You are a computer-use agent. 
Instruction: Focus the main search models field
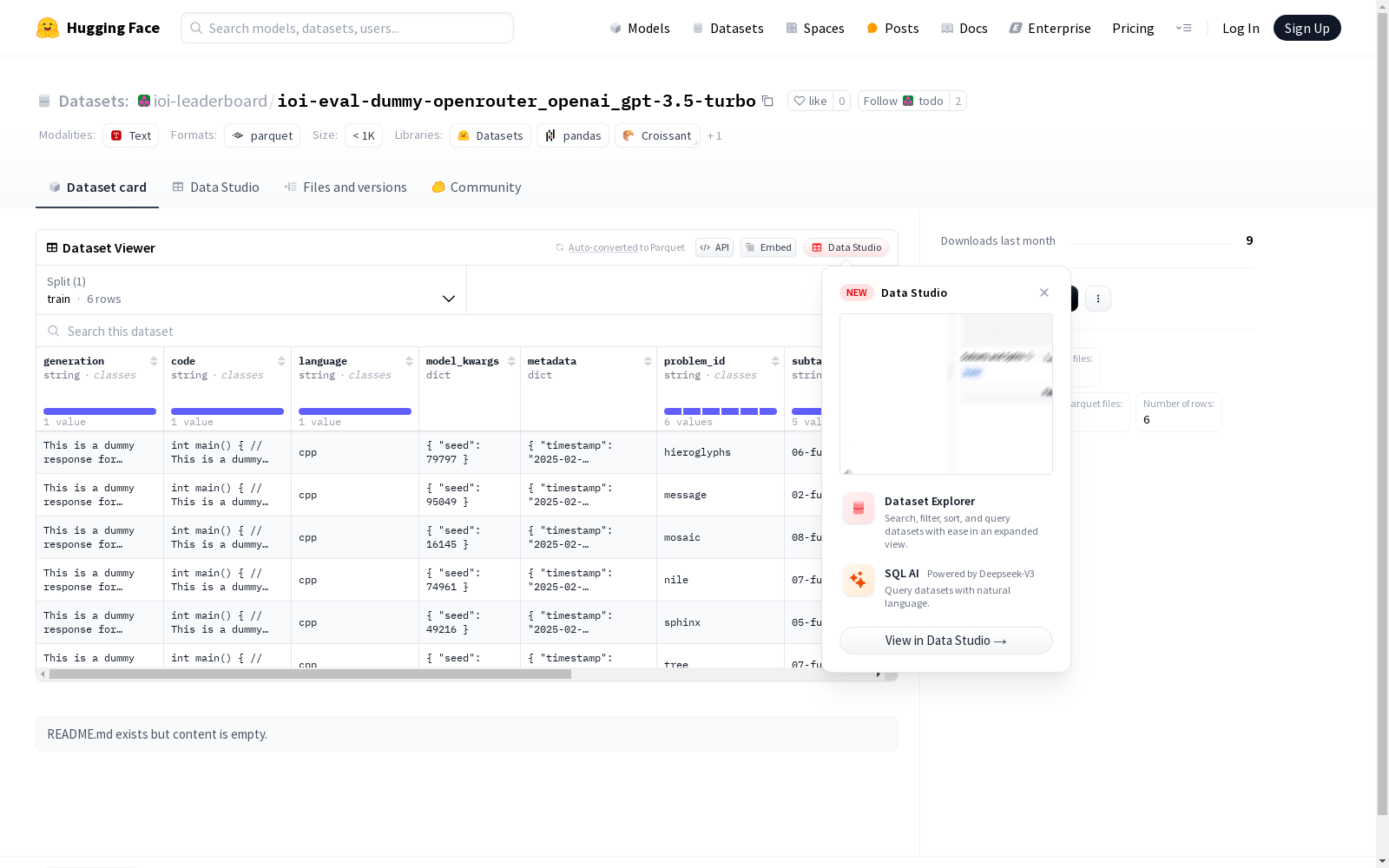pyautogui.click(x=347, y=28)
